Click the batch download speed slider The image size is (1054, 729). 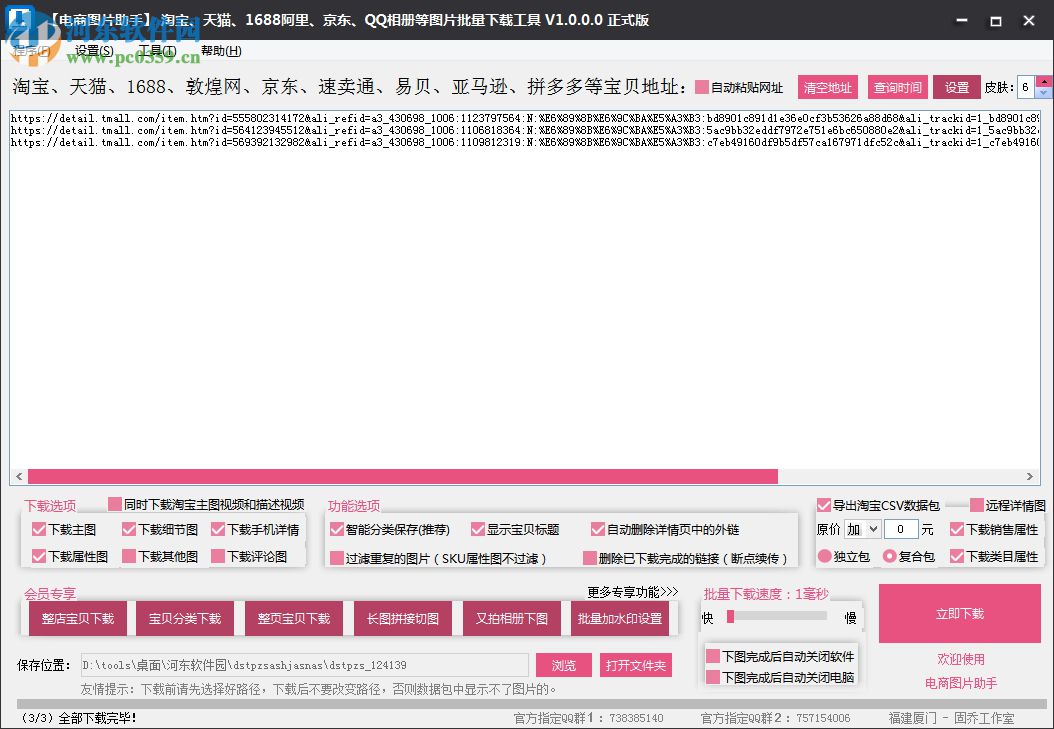[777, 616]
